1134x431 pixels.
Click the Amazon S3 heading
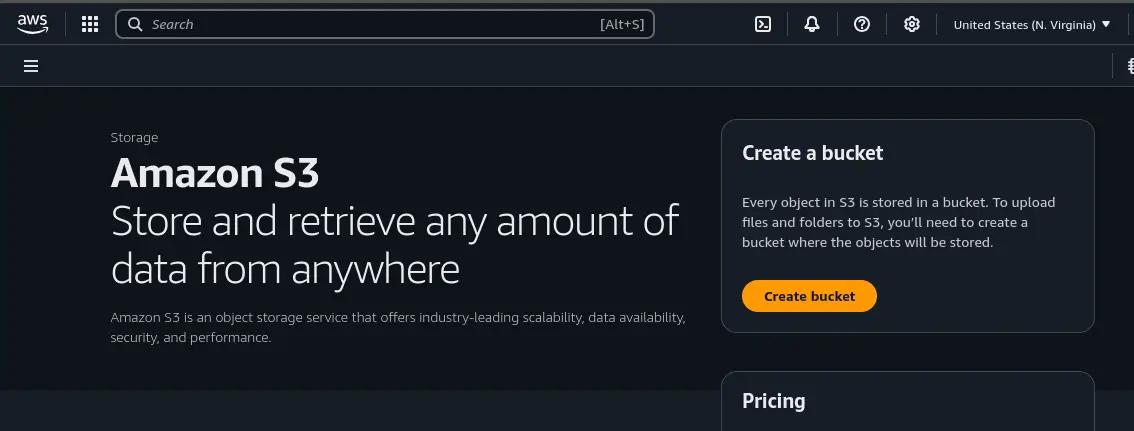pyautogui.click(x=215, y=173)
